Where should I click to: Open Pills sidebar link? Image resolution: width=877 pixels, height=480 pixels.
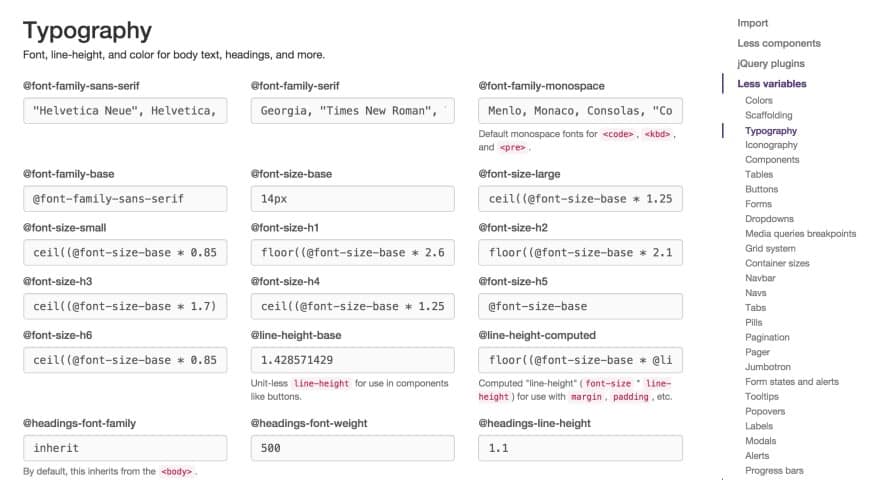tap(753, 322)
